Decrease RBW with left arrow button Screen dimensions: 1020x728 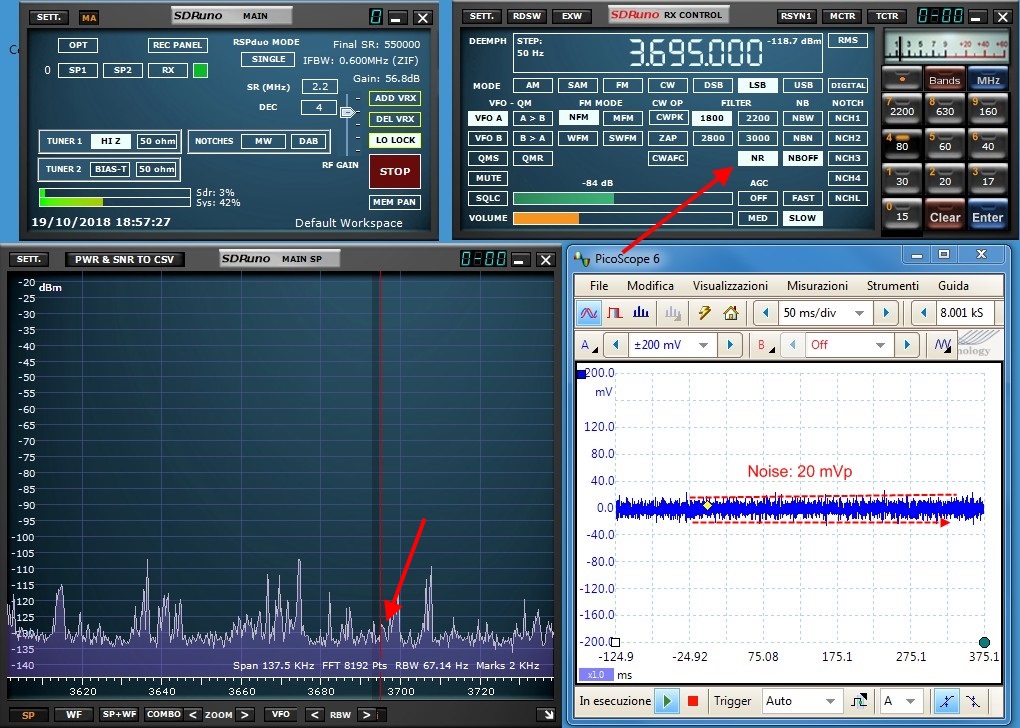[314, 714]
